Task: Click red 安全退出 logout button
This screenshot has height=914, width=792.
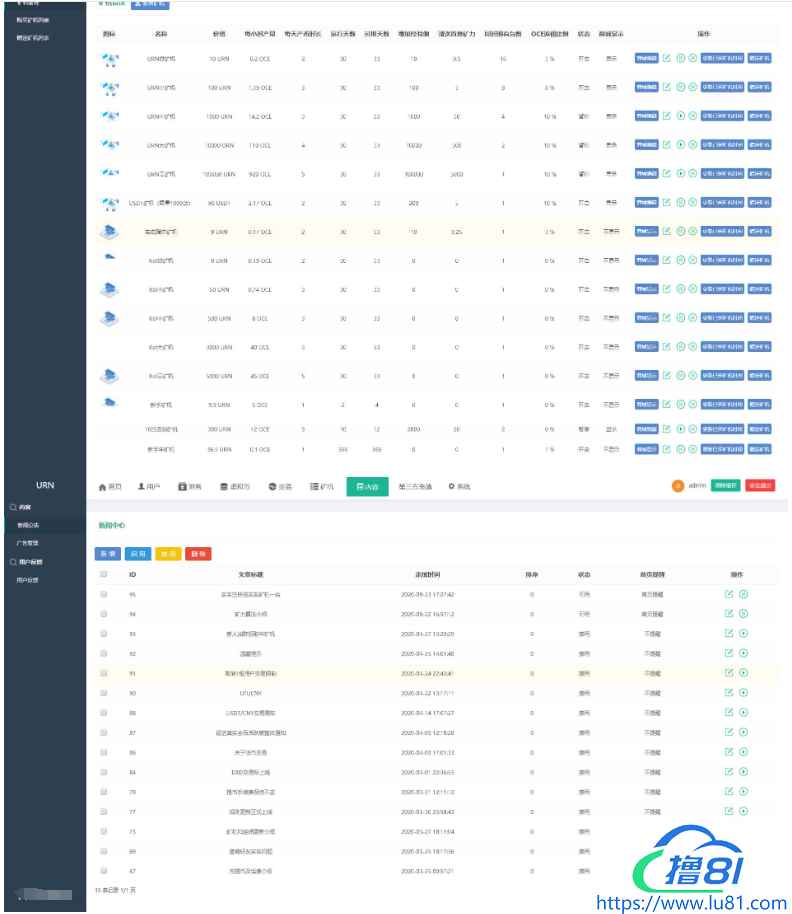Action: coord(760,486)
